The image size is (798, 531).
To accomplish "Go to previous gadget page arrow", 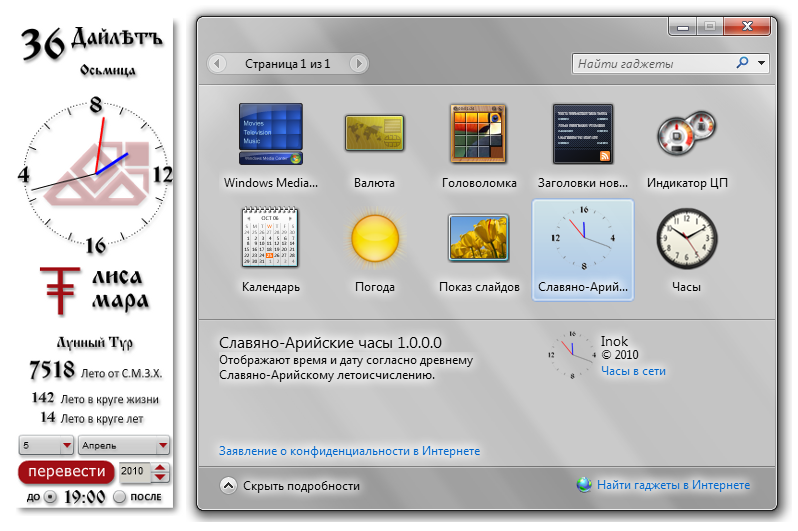I will point(217,64).
